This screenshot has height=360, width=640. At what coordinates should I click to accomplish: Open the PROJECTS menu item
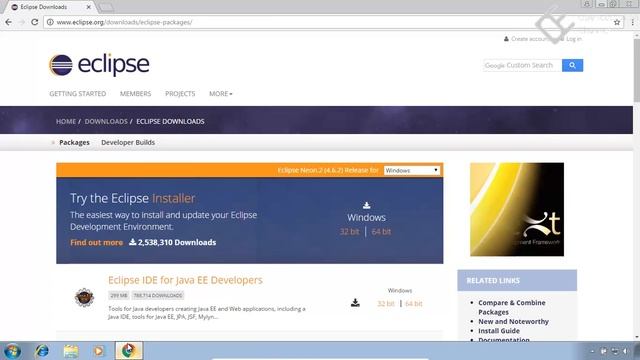(180, 93)
